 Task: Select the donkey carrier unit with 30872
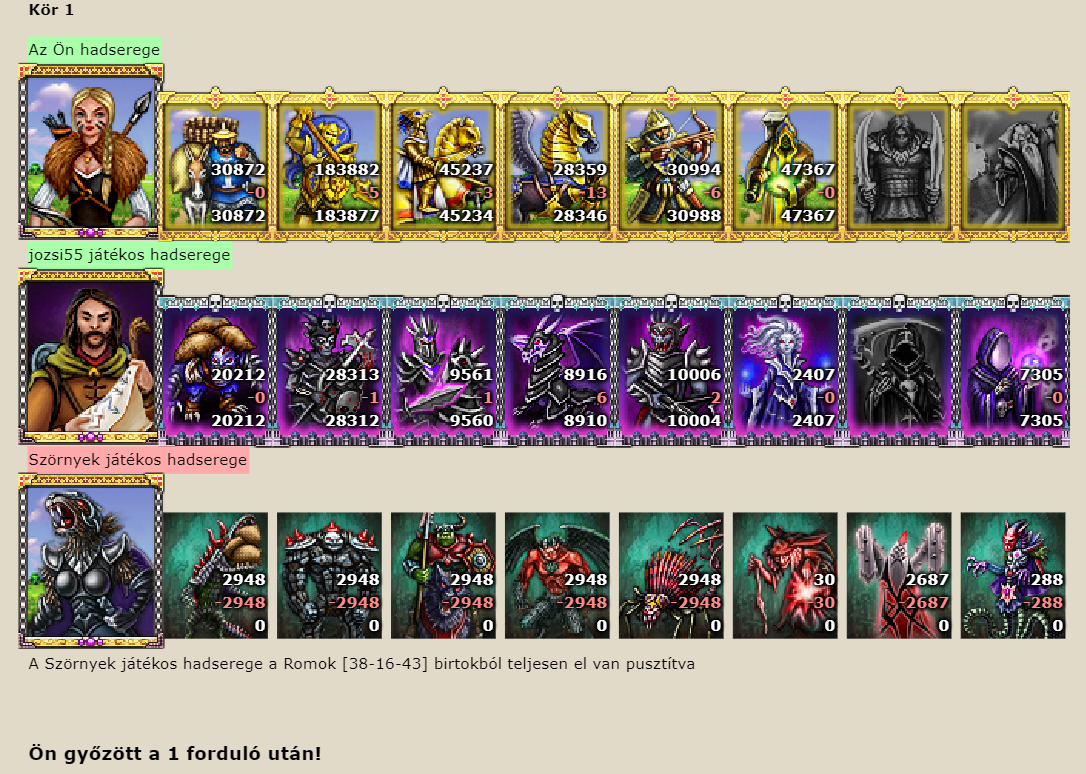[215, 166]
